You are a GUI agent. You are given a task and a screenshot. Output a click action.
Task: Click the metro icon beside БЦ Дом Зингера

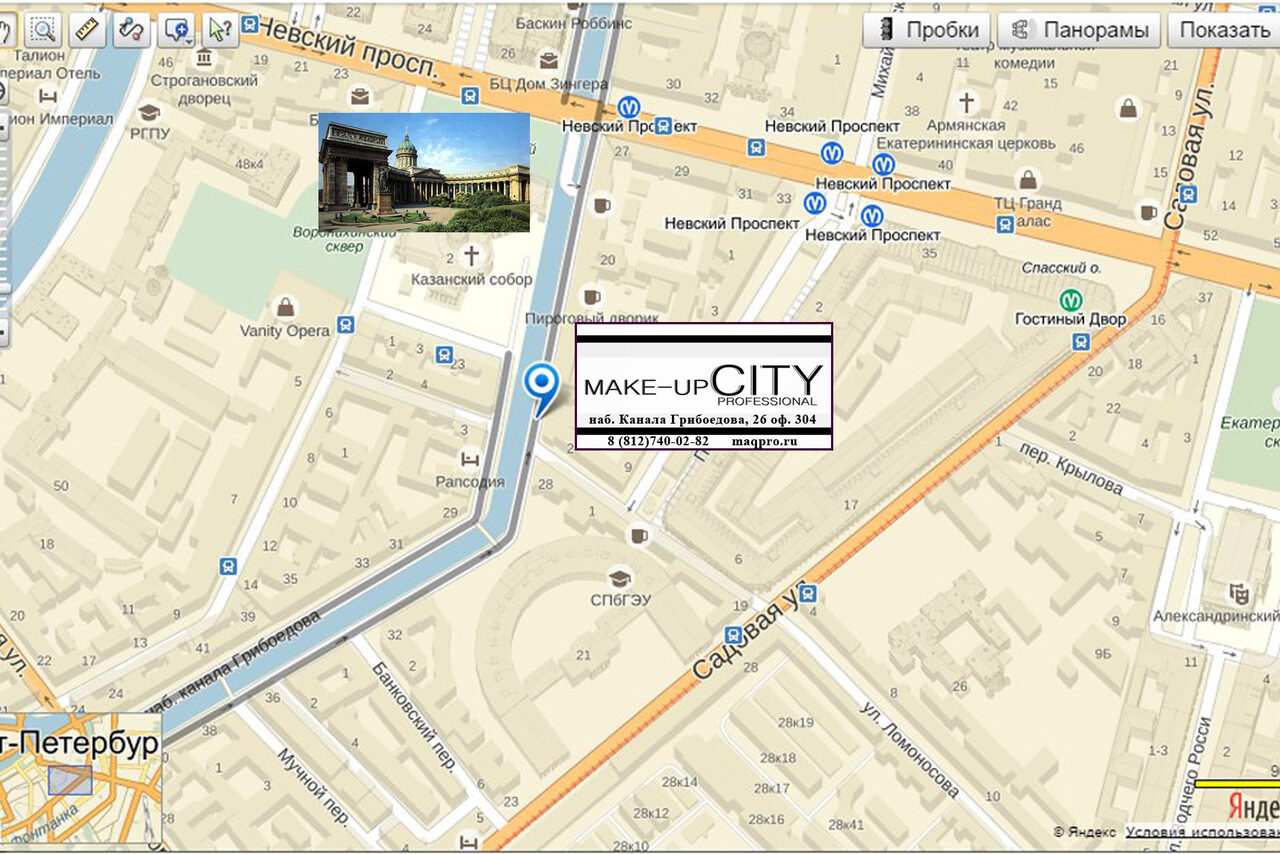(x=629, y=106)
